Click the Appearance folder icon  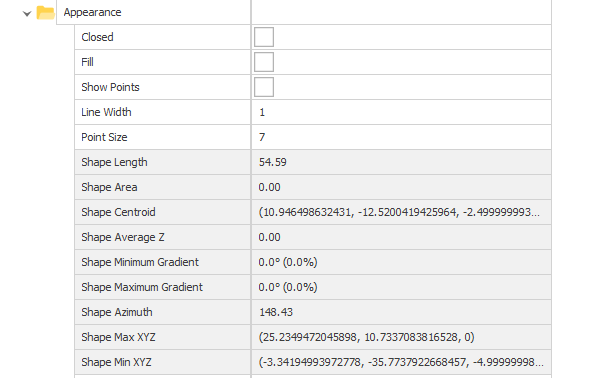pos(45,13)
